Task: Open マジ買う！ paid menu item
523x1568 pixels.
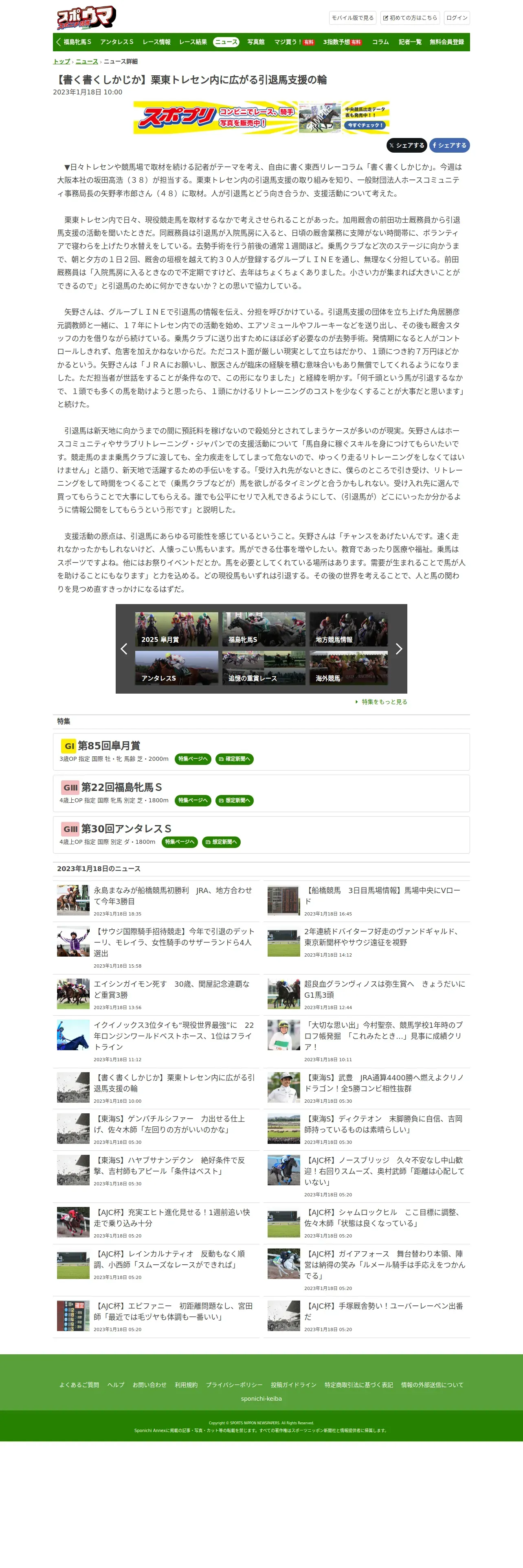Action: click(294, 42)
